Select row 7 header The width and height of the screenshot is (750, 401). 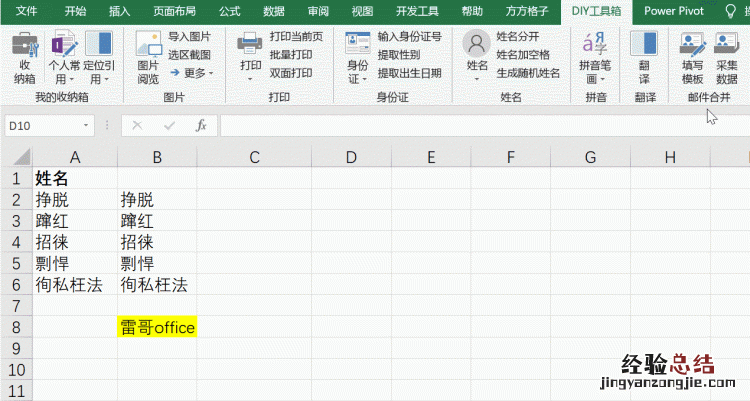17,306
